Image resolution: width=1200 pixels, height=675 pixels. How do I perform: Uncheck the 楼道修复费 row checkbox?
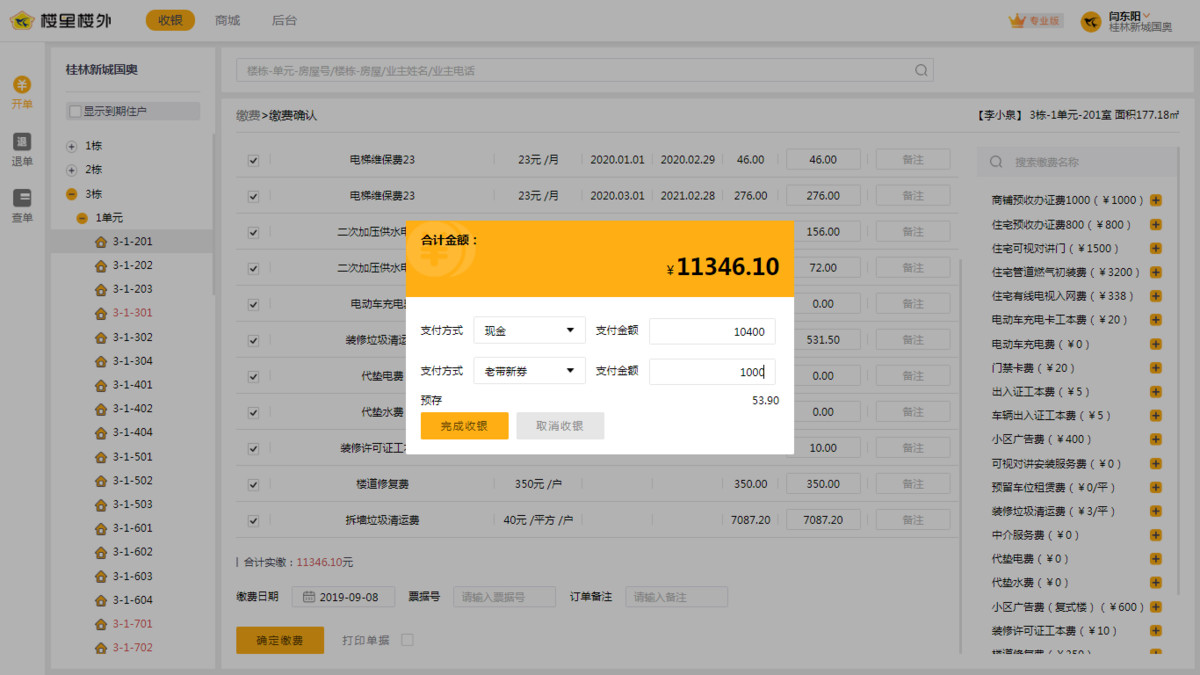click(253, 485)
